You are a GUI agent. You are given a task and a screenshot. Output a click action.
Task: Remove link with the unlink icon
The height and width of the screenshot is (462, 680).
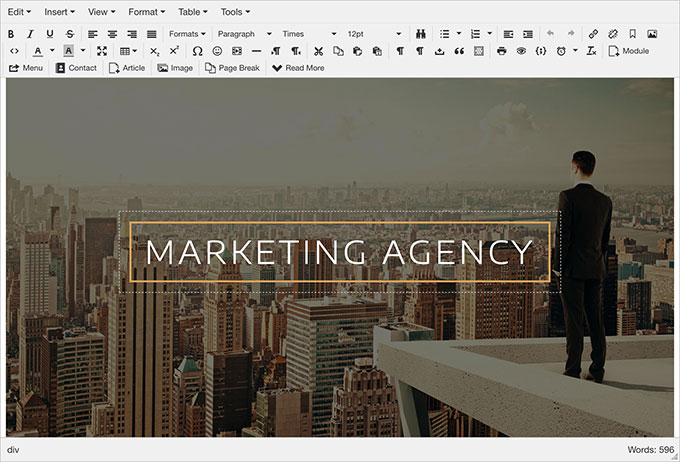pos(613,34)
